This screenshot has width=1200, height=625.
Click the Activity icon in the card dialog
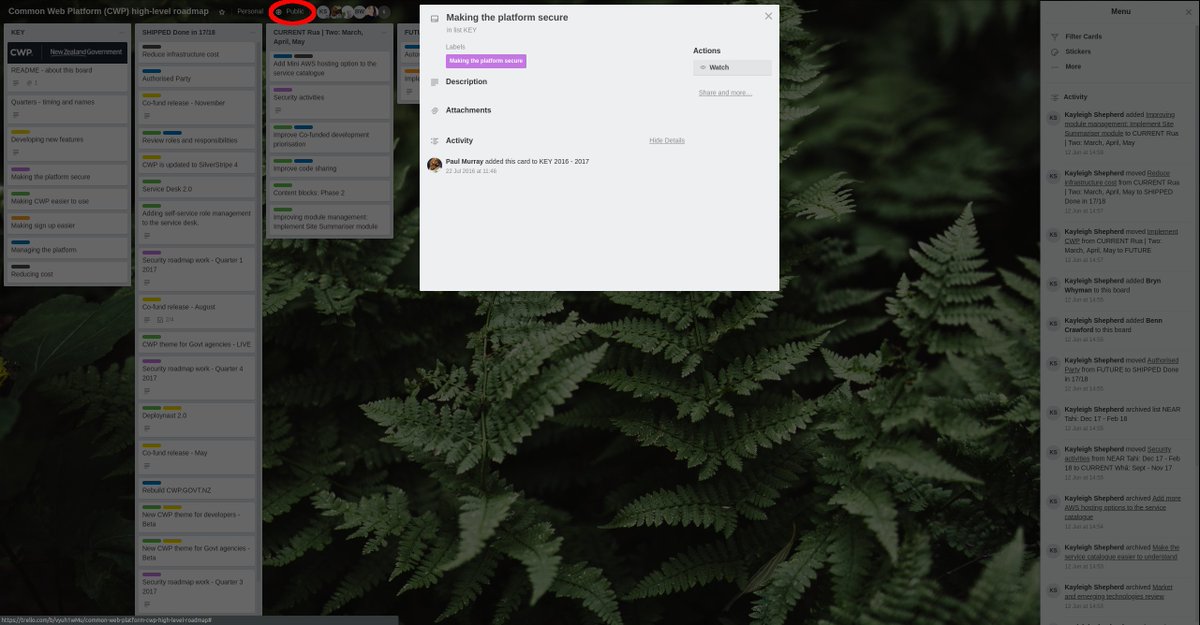click(434, 141)
